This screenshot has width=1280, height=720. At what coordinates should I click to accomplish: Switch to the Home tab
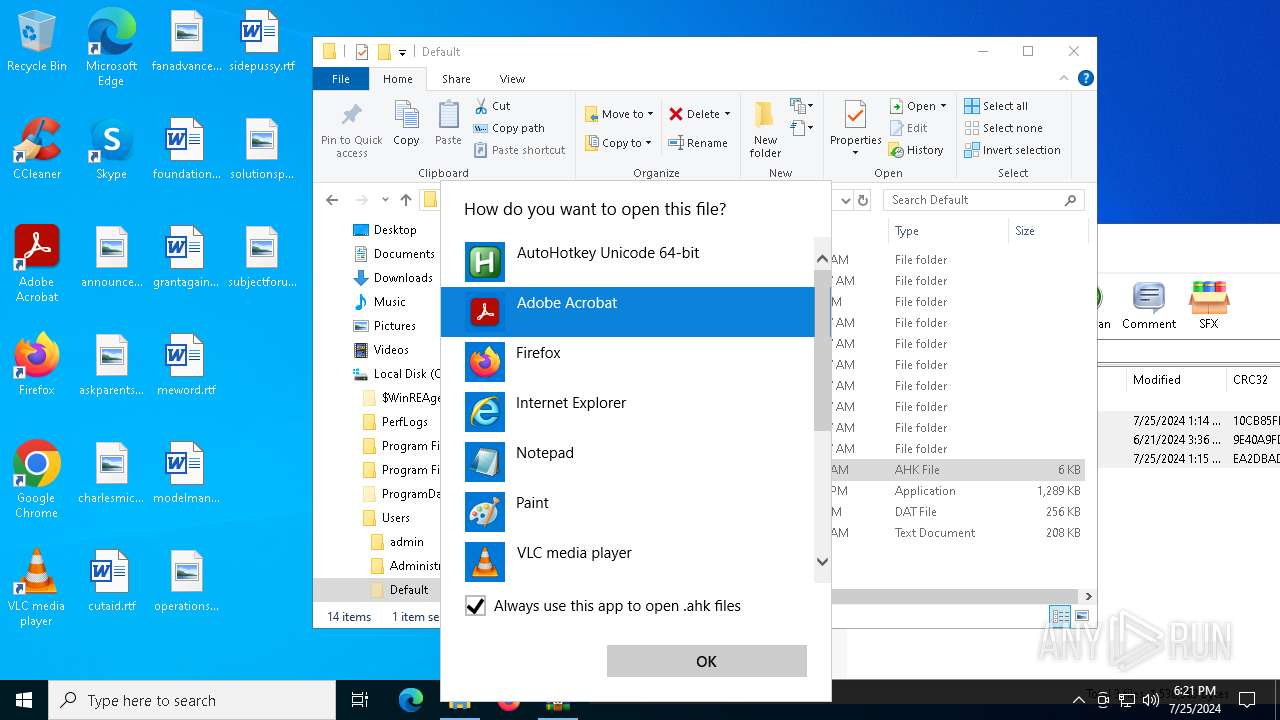pyautogui.click(x=397, y=79)
